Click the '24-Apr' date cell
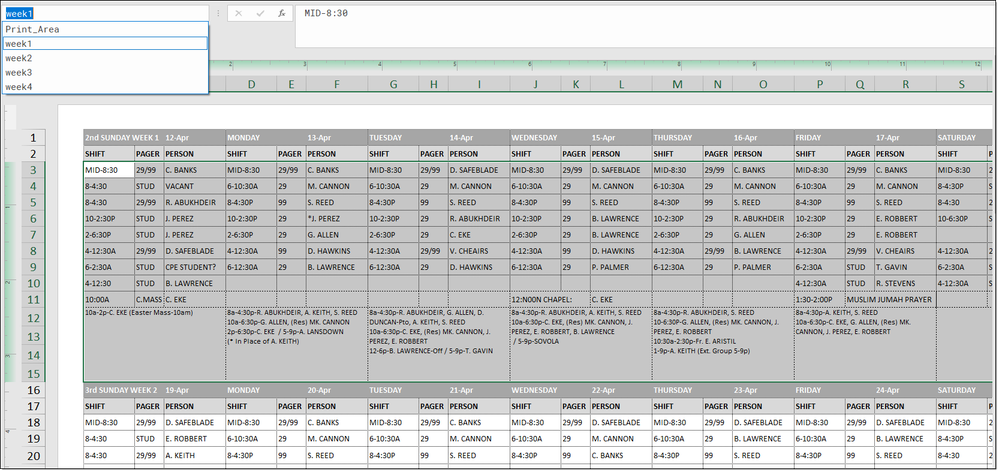The image size is (999, 472). click(x=905, y=390)
